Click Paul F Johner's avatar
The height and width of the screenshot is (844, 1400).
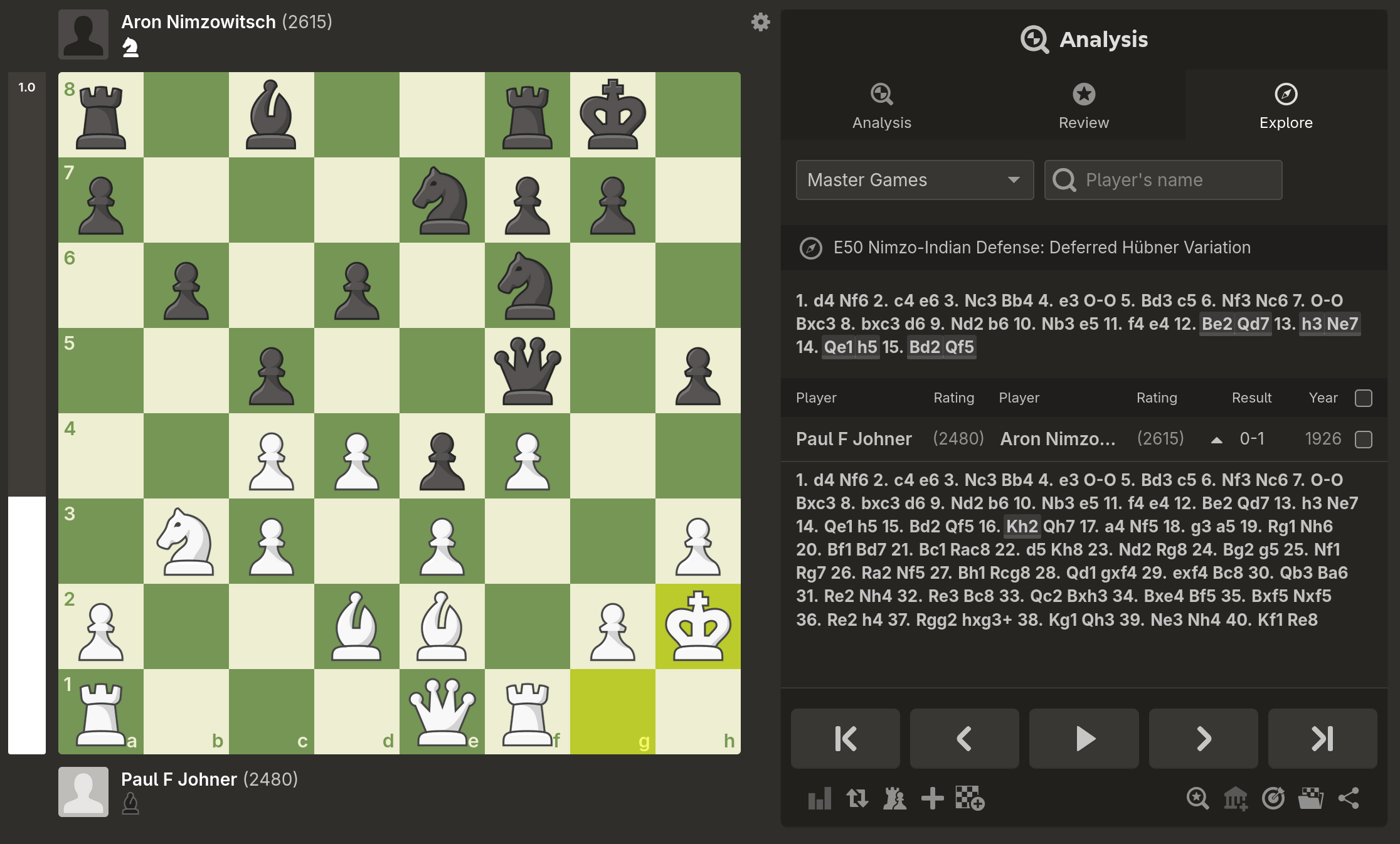83,792
